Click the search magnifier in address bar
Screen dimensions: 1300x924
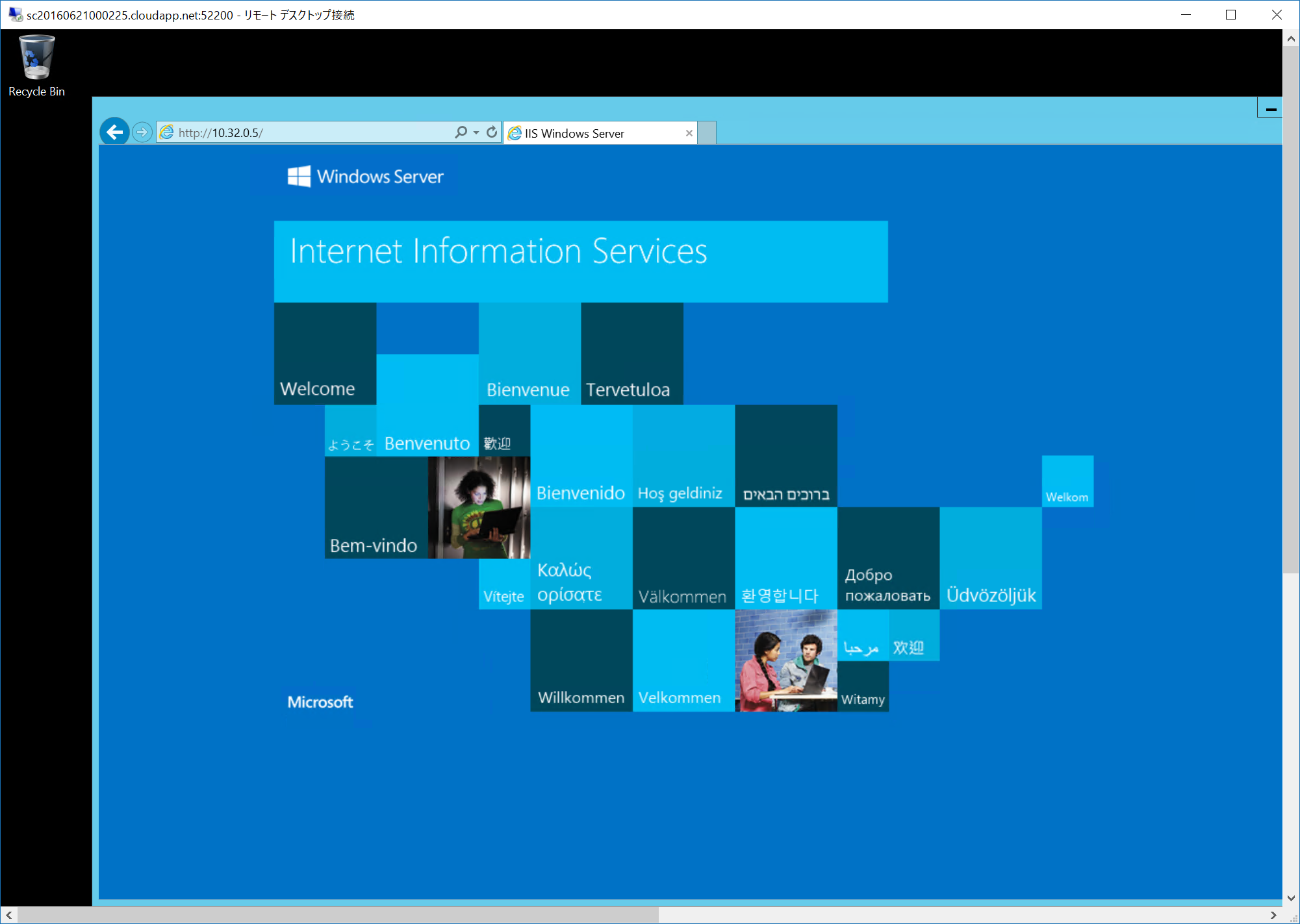pos(461,132)
